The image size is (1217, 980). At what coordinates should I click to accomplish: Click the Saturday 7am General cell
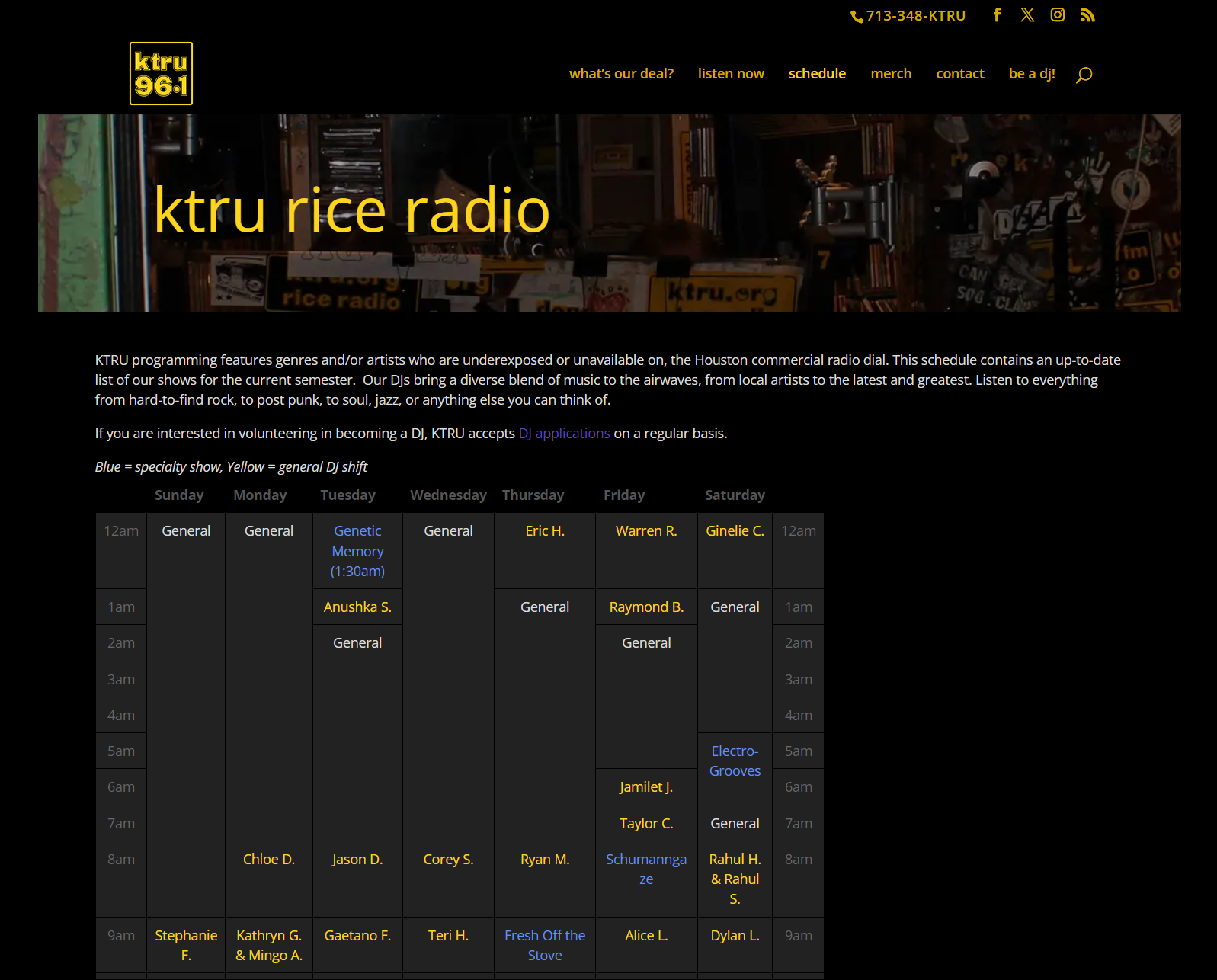point(735,824)
